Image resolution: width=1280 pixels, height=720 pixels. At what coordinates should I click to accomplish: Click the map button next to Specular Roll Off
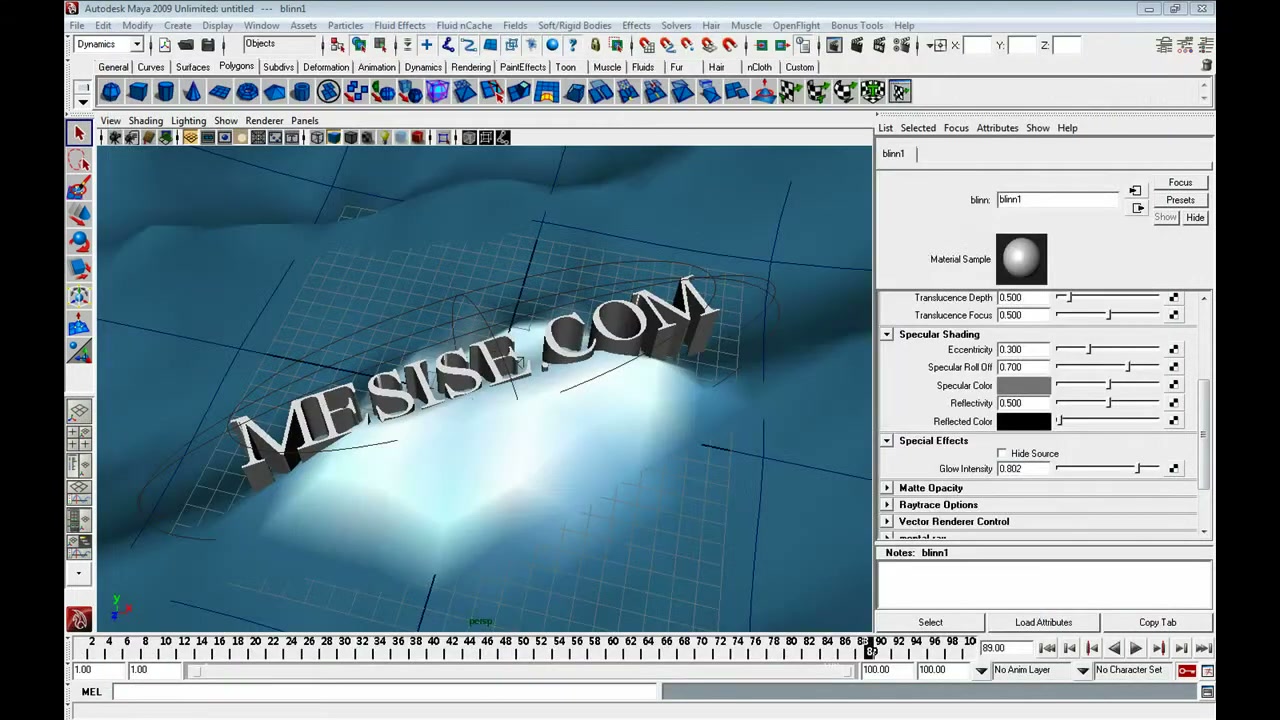coord(1174,367)
